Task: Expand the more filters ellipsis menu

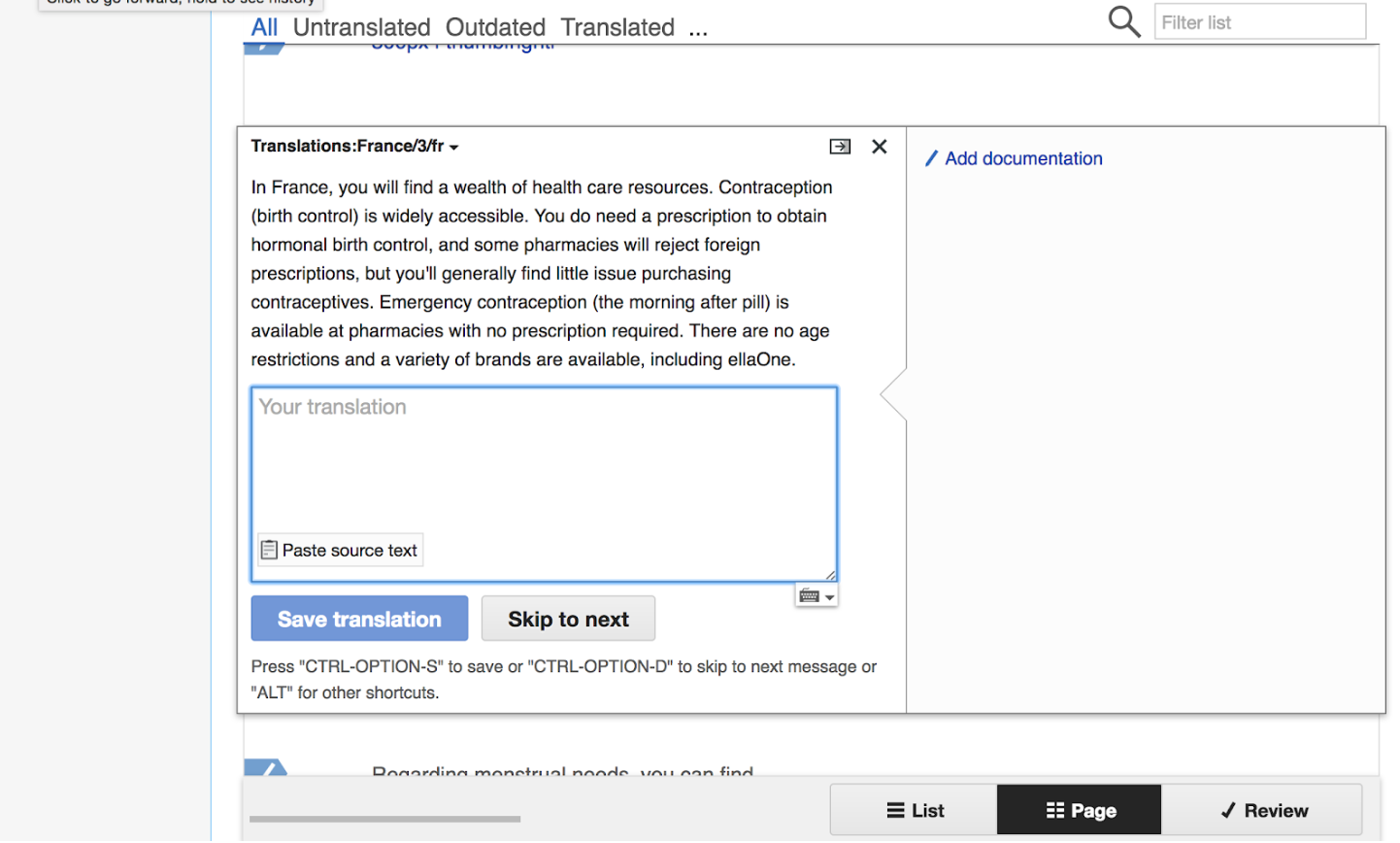Action: pyautogui.click(x=698, y=28)
